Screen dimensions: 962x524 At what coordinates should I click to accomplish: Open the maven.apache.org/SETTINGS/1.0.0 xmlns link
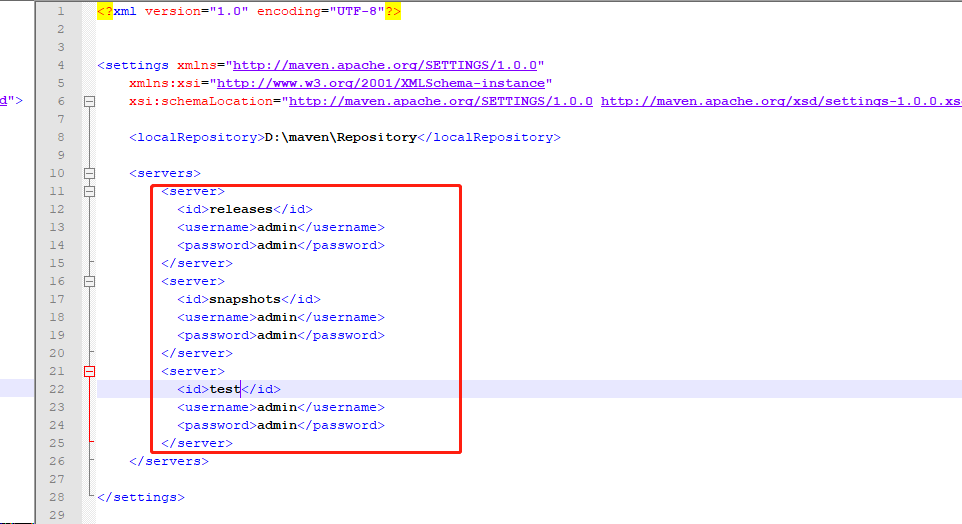point(385,65)
